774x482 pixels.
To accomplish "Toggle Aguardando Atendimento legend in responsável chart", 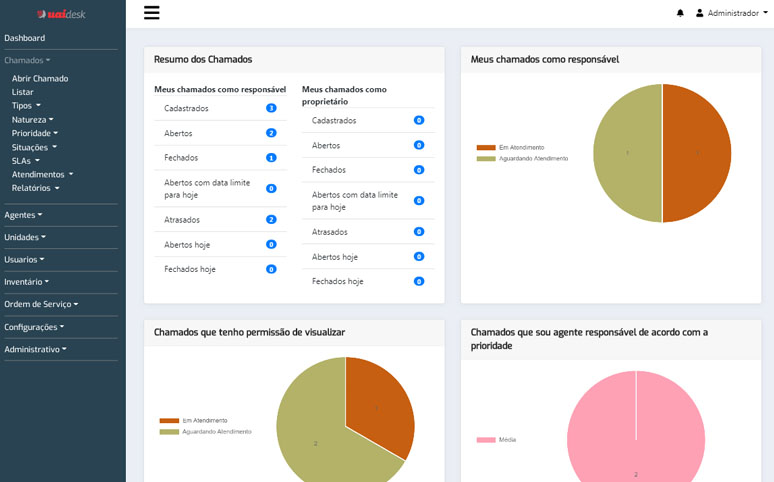I will click(523, 158).
